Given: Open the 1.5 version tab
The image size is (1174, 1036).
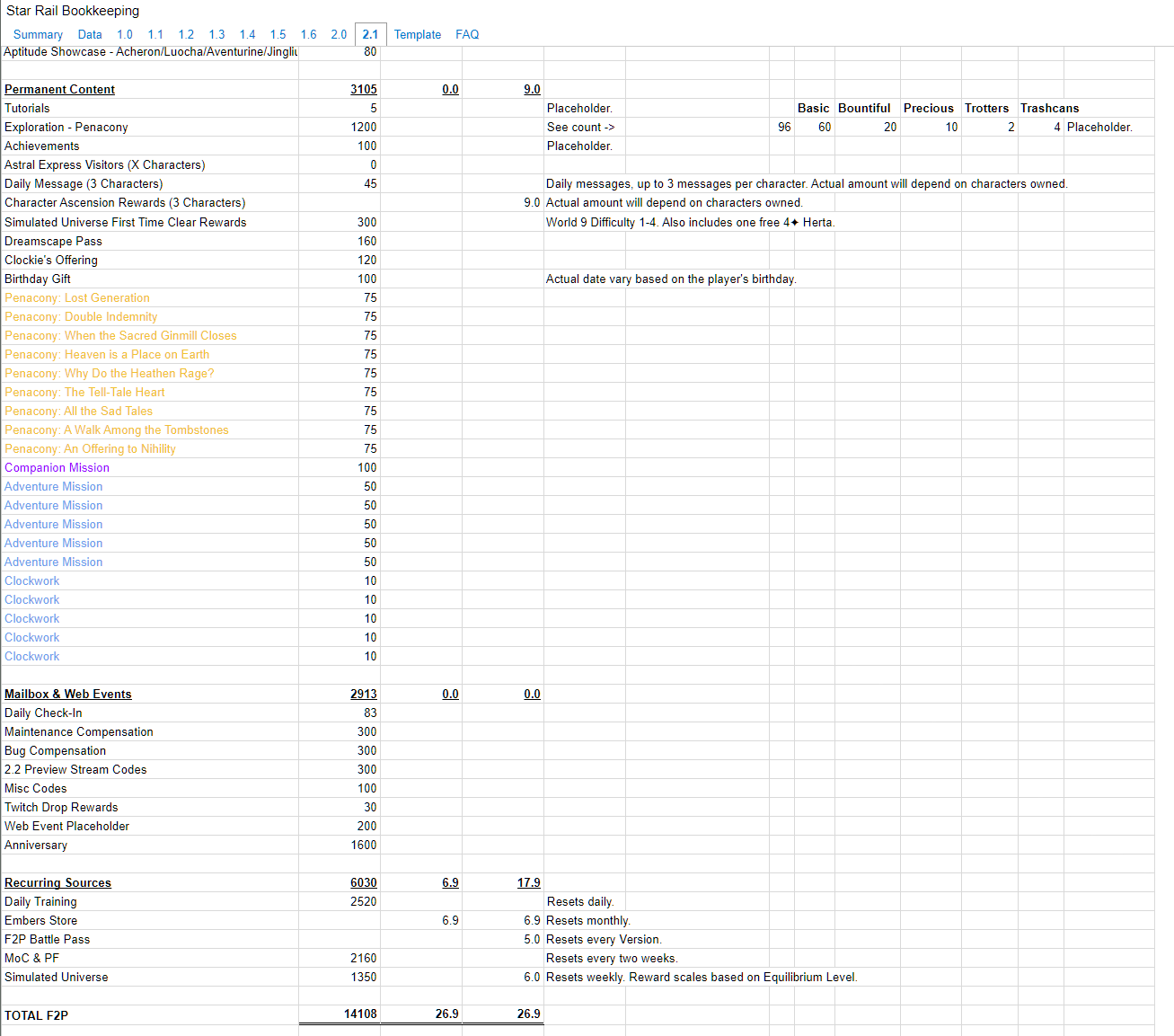Looking at the screenshot, I should pyautogui.click(x=278, y=34).
